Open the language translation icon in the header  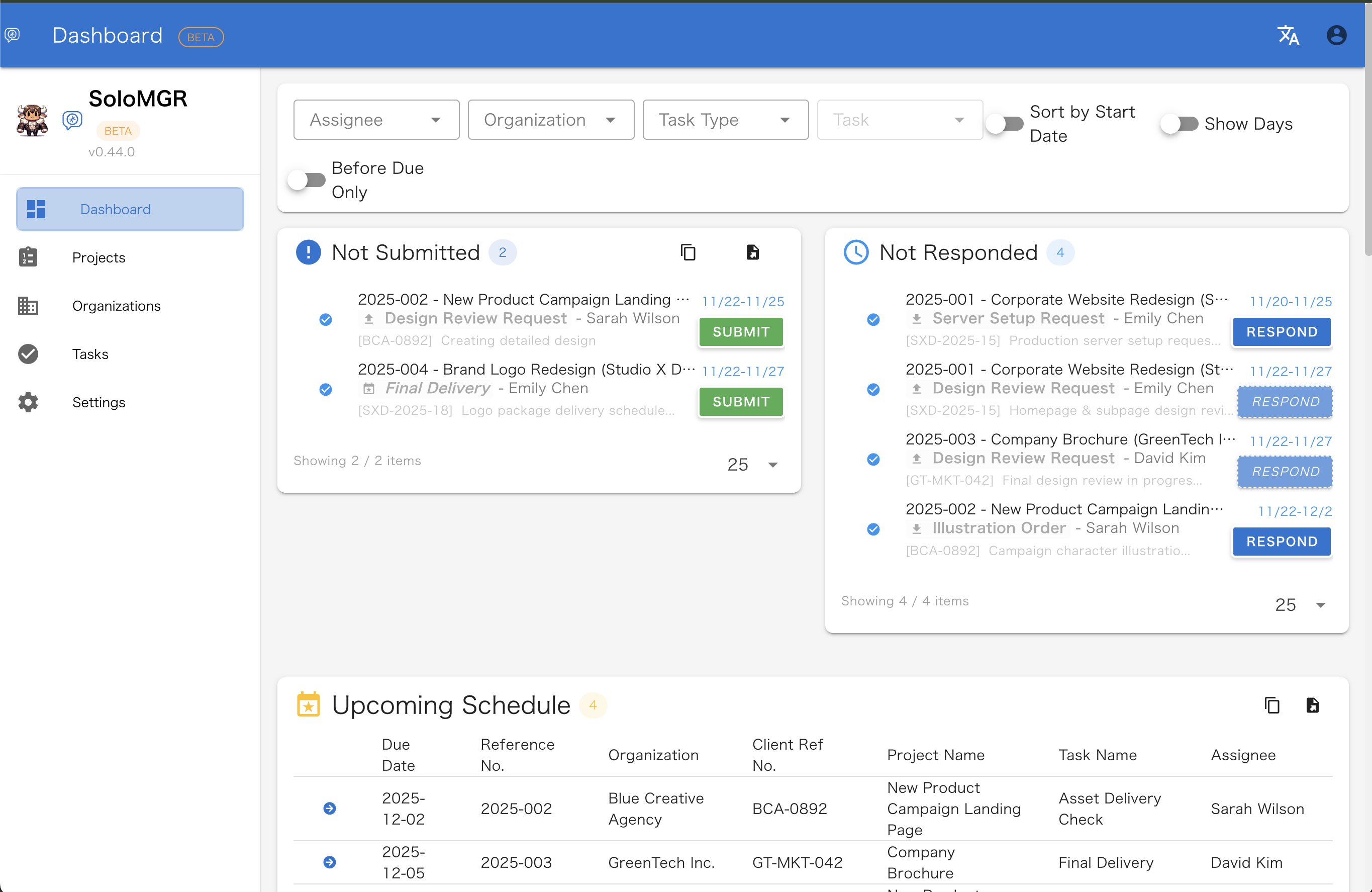pos(1289,35)
